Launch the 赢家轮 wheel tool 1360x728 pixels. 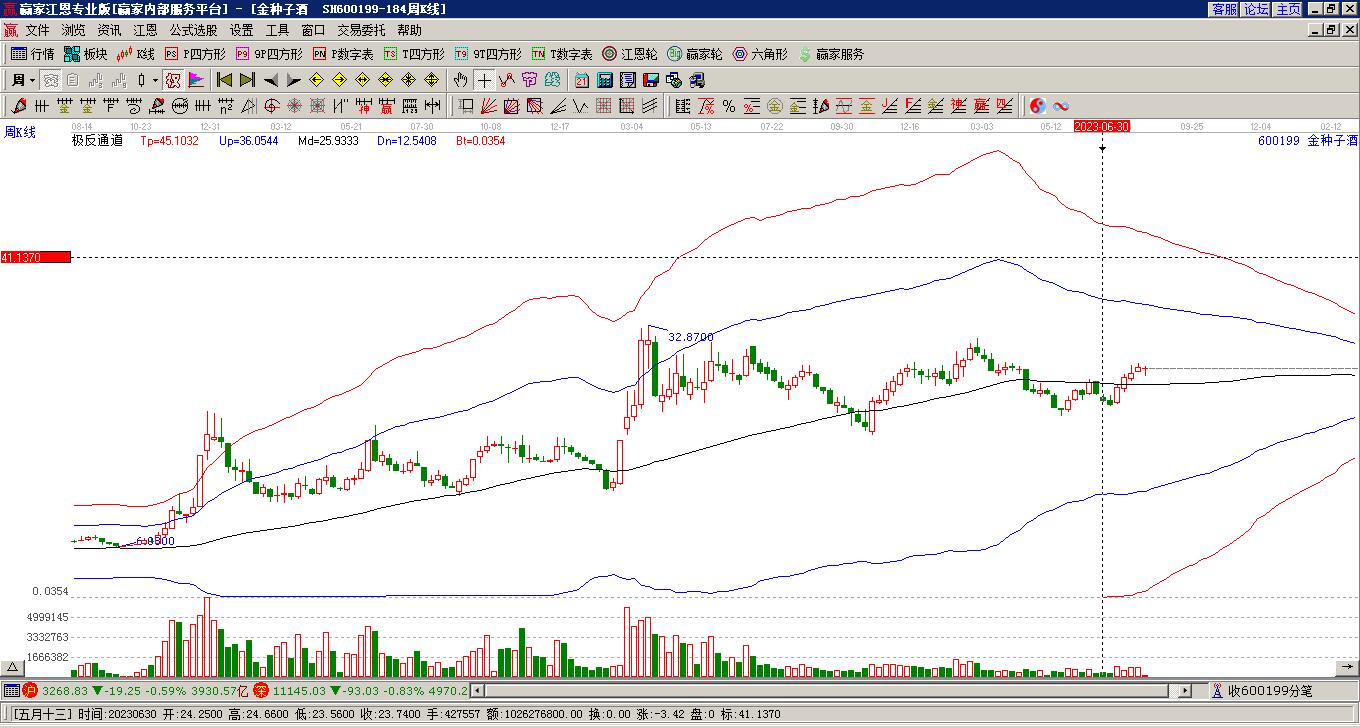click(x=695, y=54)
